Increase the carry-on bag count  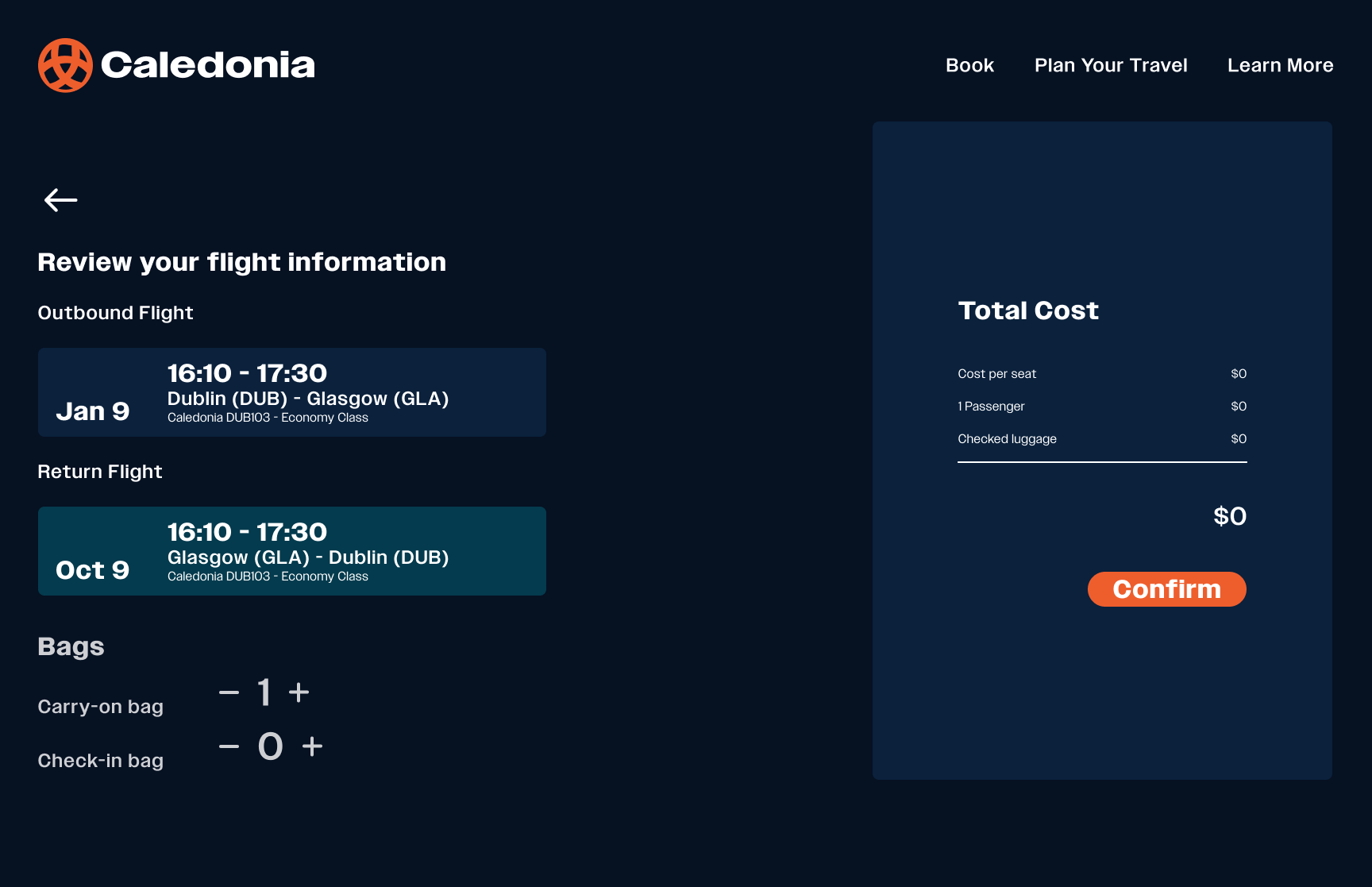[x=299, y=692]
